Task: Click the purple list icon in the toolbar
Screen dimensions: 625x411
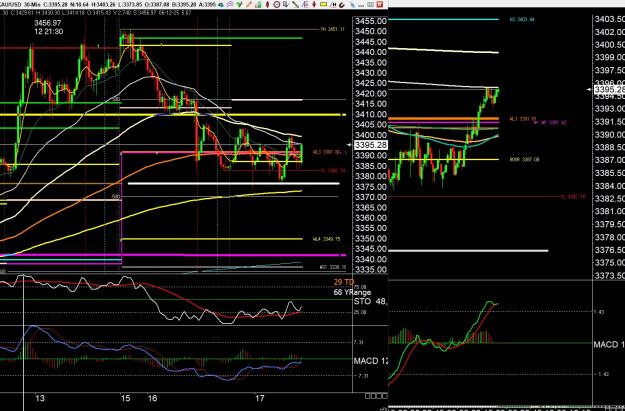Action: click(305, 4)
